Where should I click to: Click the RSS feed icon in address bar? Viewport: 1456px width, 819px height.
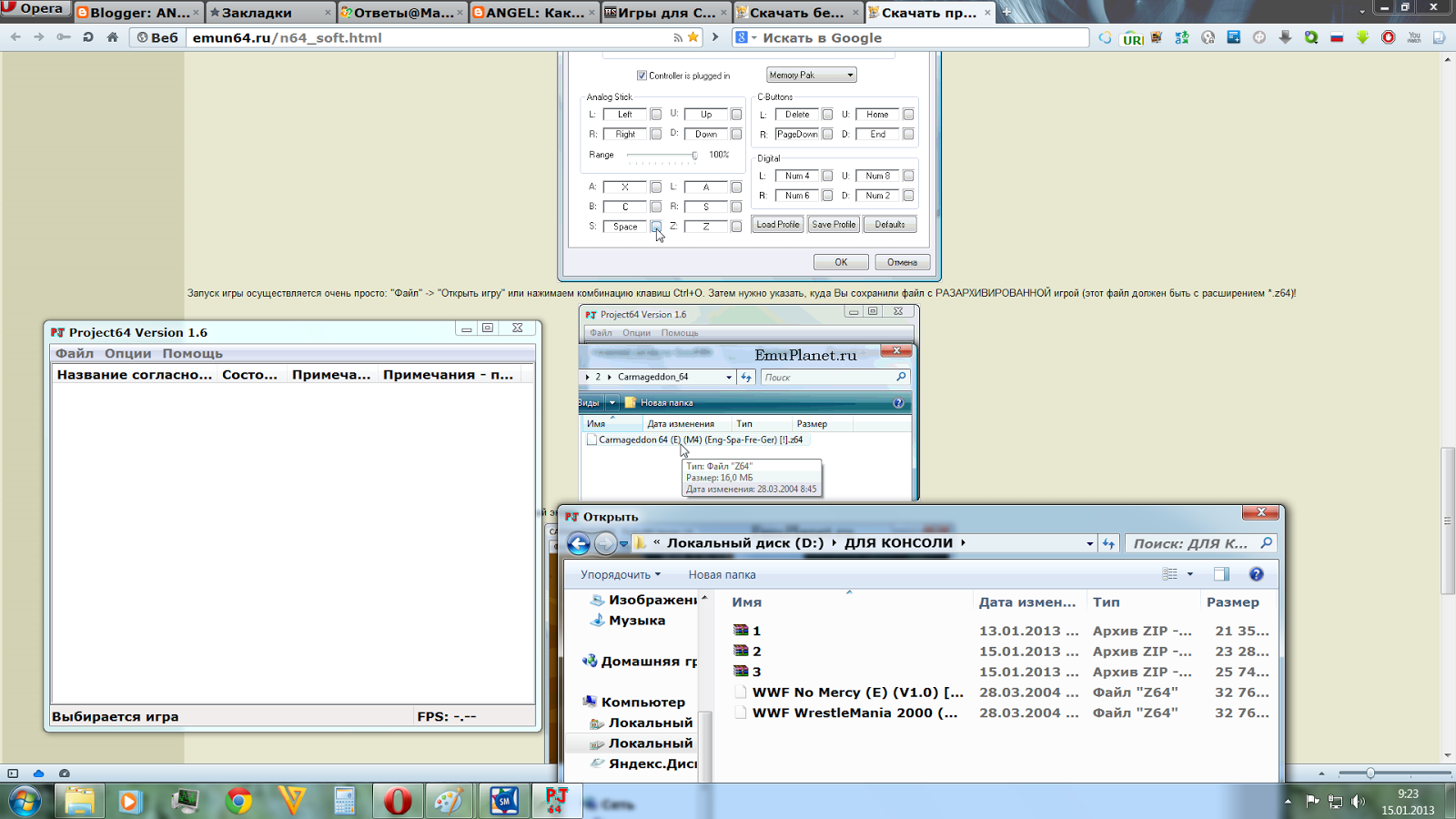coord(678,37)
